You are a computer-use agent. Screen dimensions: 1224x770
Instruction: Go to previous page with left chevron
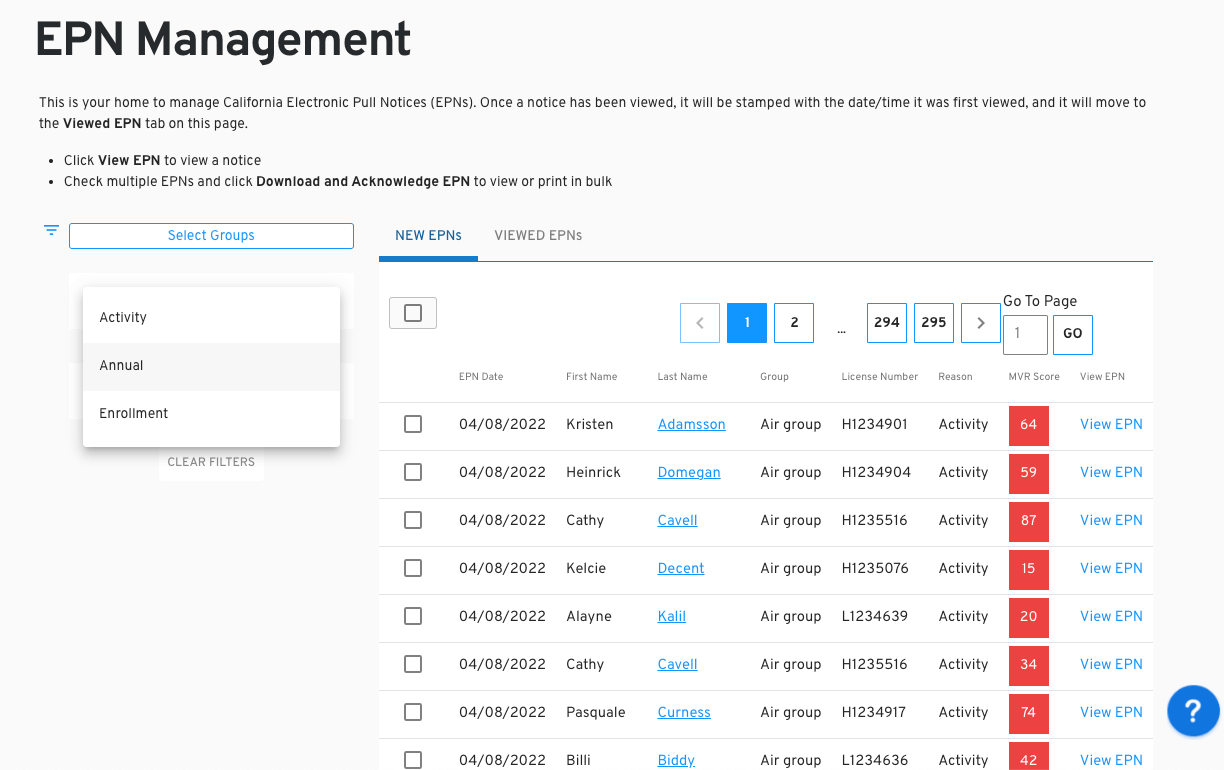click(x=700, y=323)
